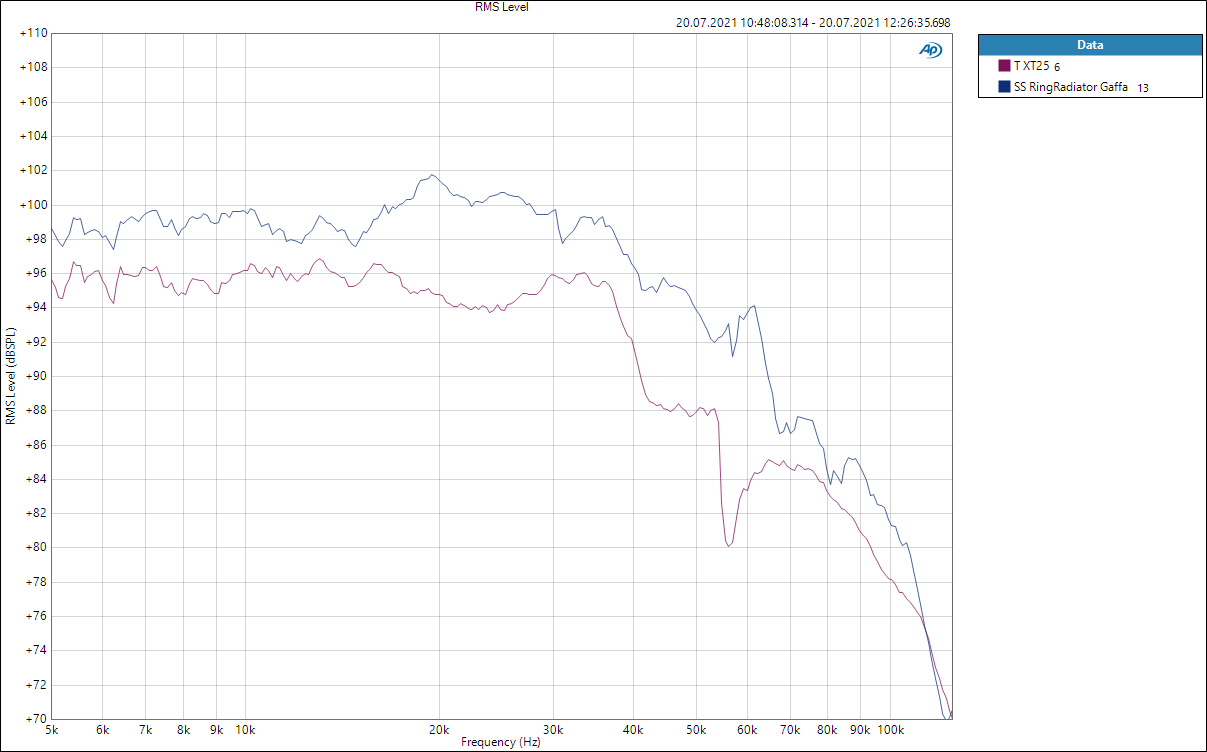Click the Frequency (Hz) axis label

(x=501, y=742)
